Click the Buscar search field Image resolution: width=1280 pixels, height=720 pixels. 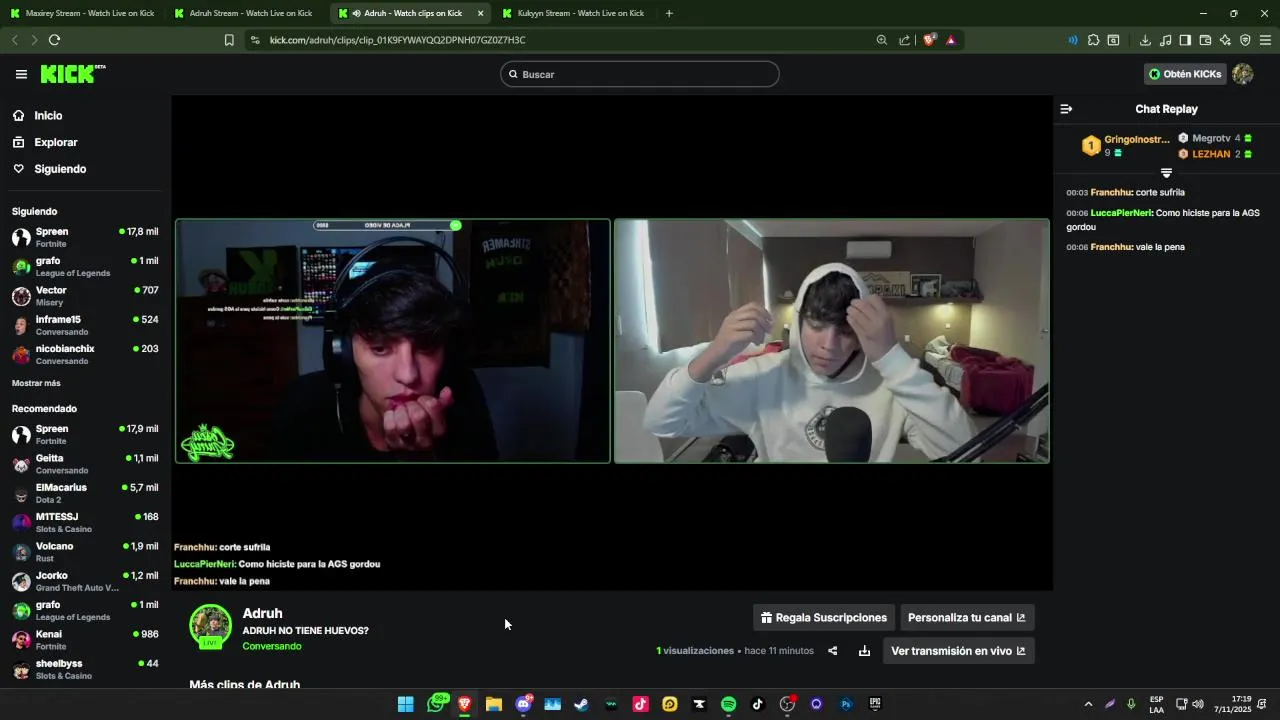click(640, 74)
